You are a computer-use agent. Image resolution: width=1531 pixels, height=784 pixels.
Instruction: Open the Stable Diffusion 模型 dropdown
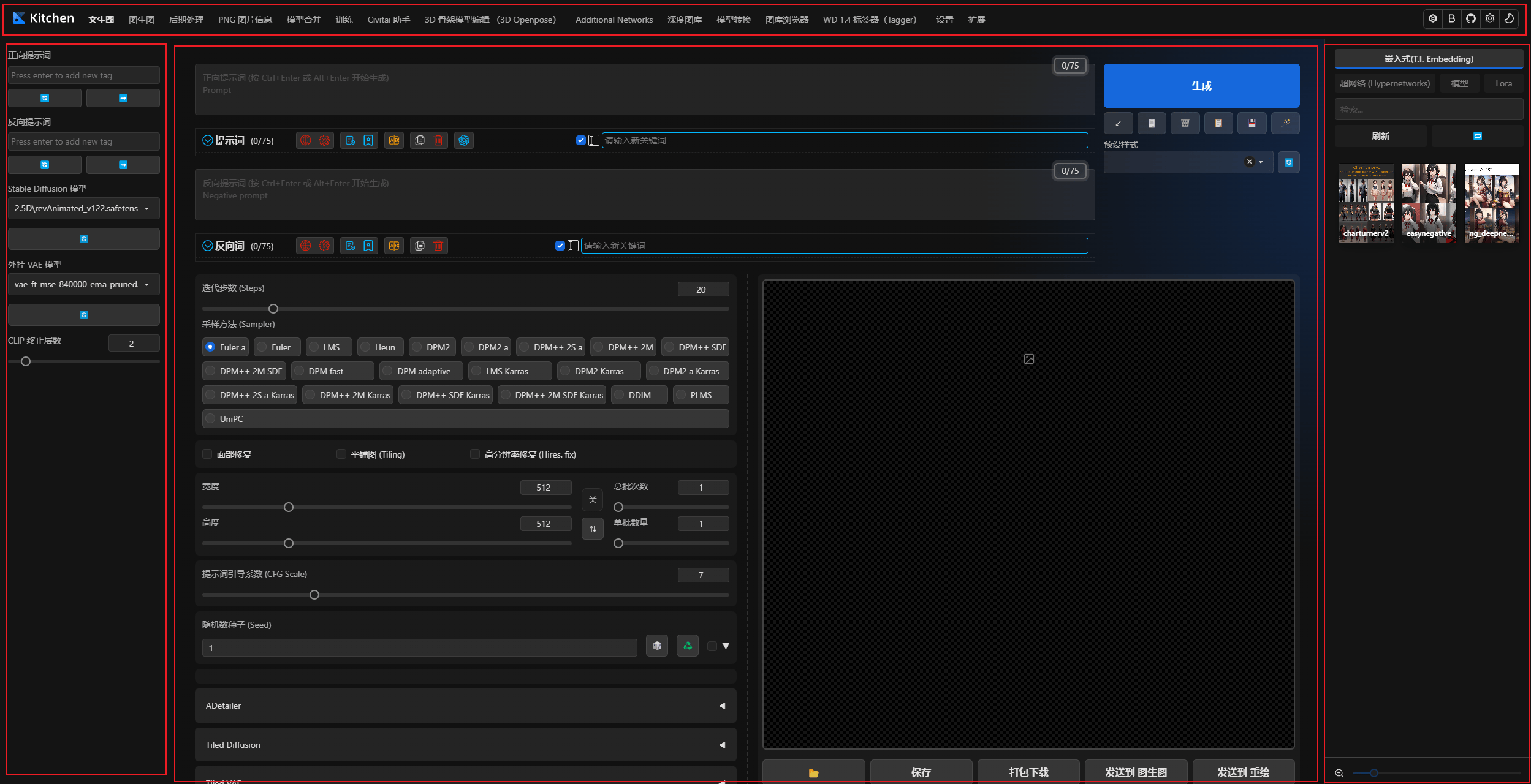tap(83, 208)
